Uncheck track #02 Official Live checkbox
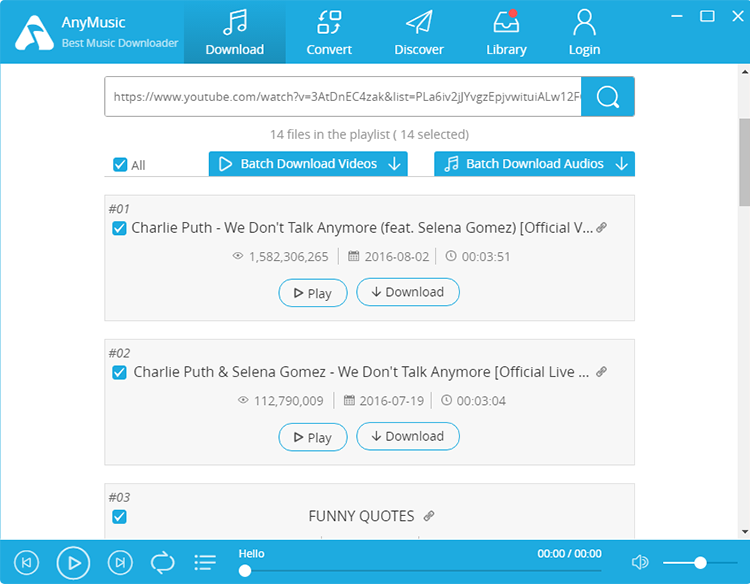750x584 pixels. click(120, 372)
